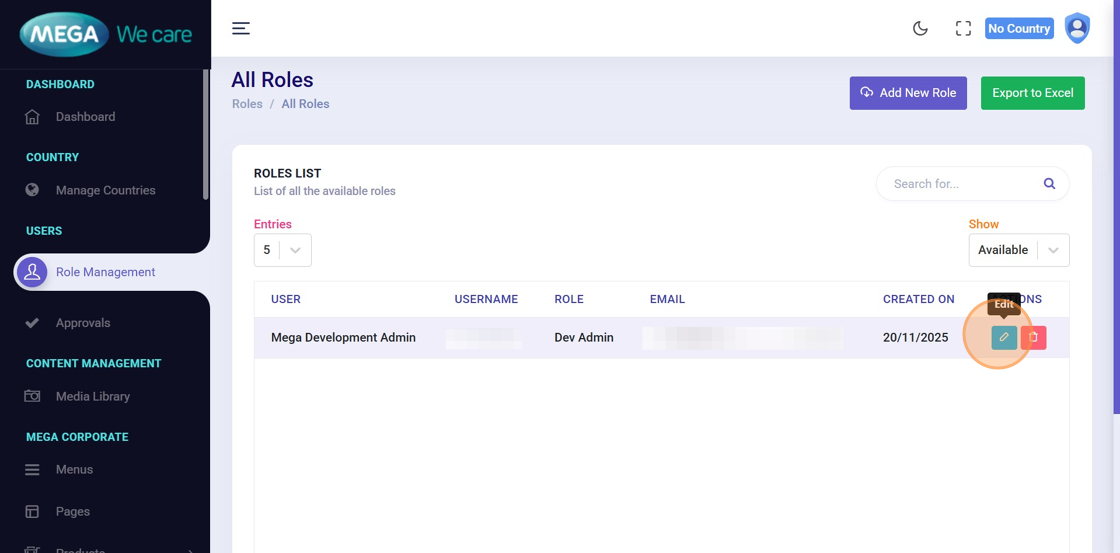
Task: Go to Manage Countries in sidebar
Action: (105, 190)
